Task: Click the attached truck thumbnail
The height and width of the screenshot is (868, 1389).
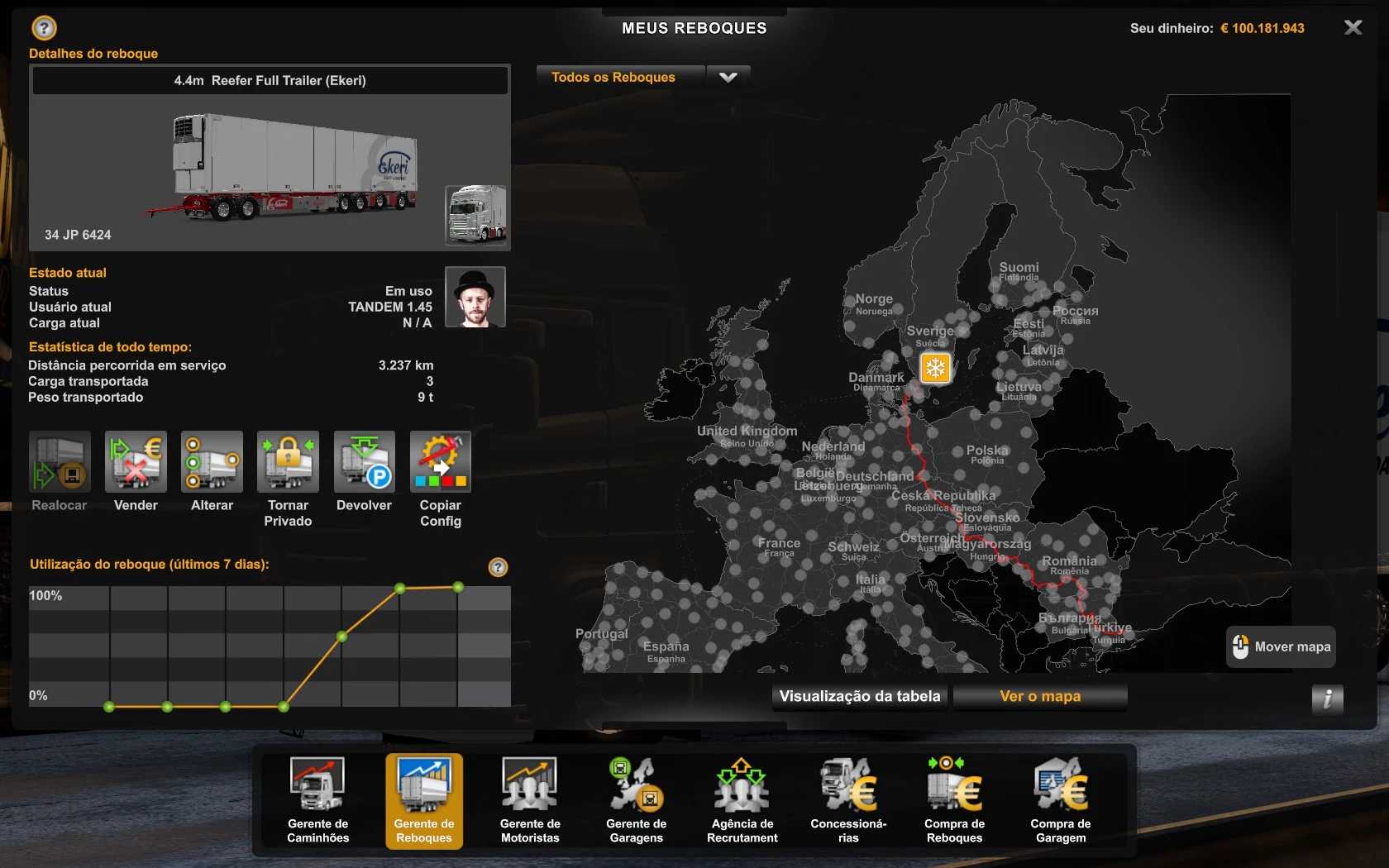Action: click(x=475, y=215)
